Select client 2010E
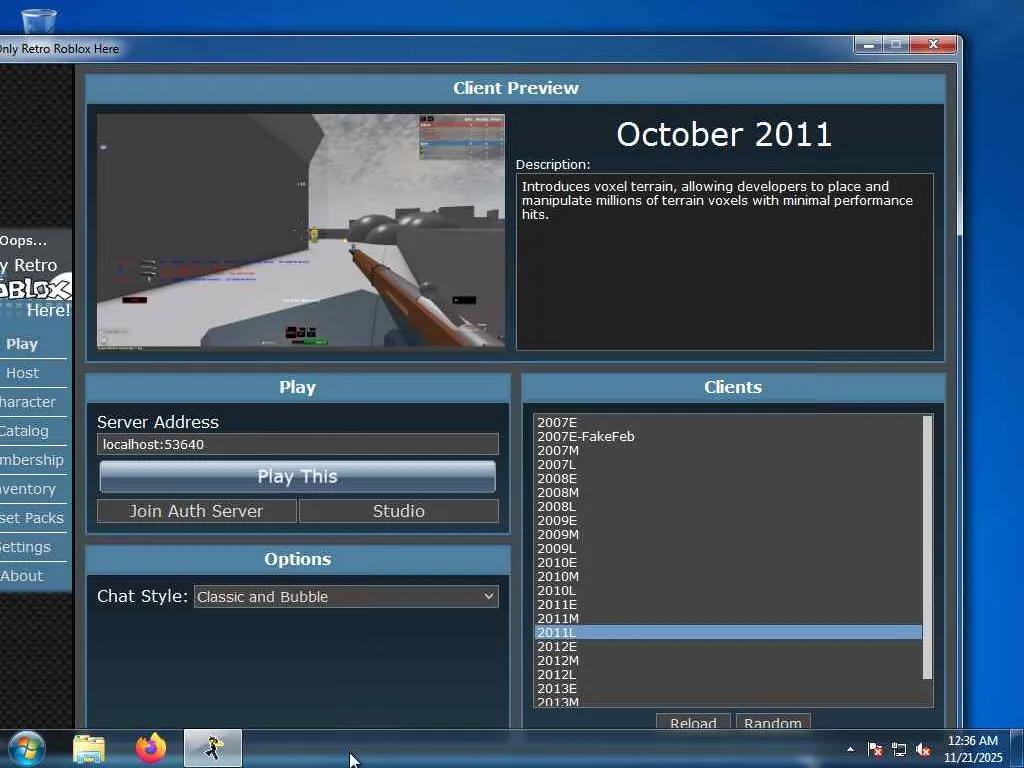This screenshot has width=1024, height=768. pyautogui.click(x=728, y=562)
